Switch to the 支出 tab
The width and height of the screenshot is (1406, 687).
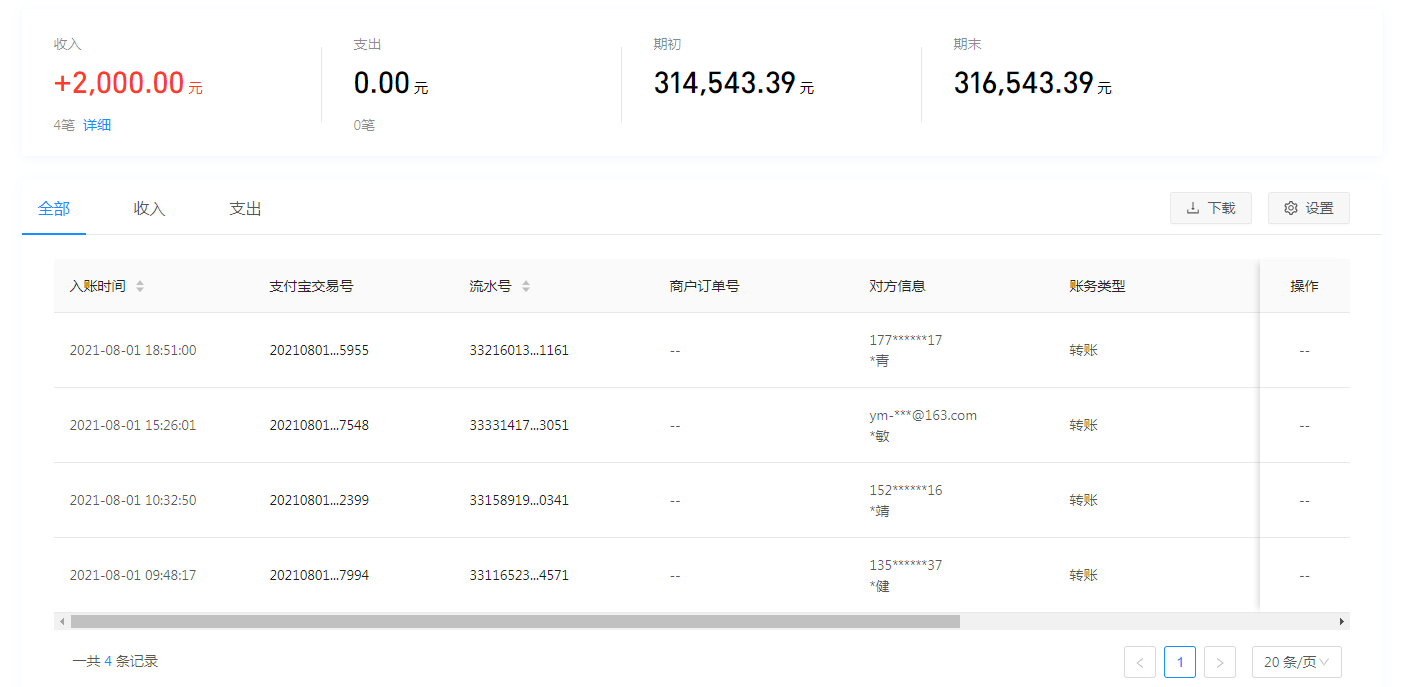(245, 209)
